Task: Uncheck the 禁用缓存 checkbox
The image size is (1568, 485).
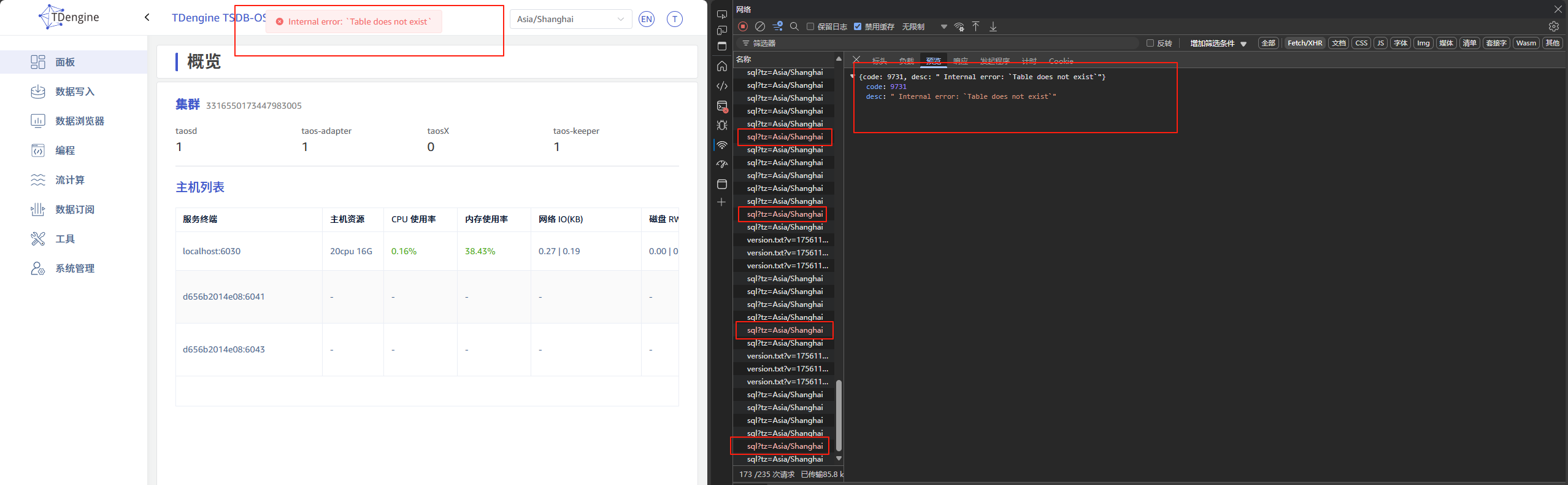Action: pyautogui.click(x=858, y=26)
